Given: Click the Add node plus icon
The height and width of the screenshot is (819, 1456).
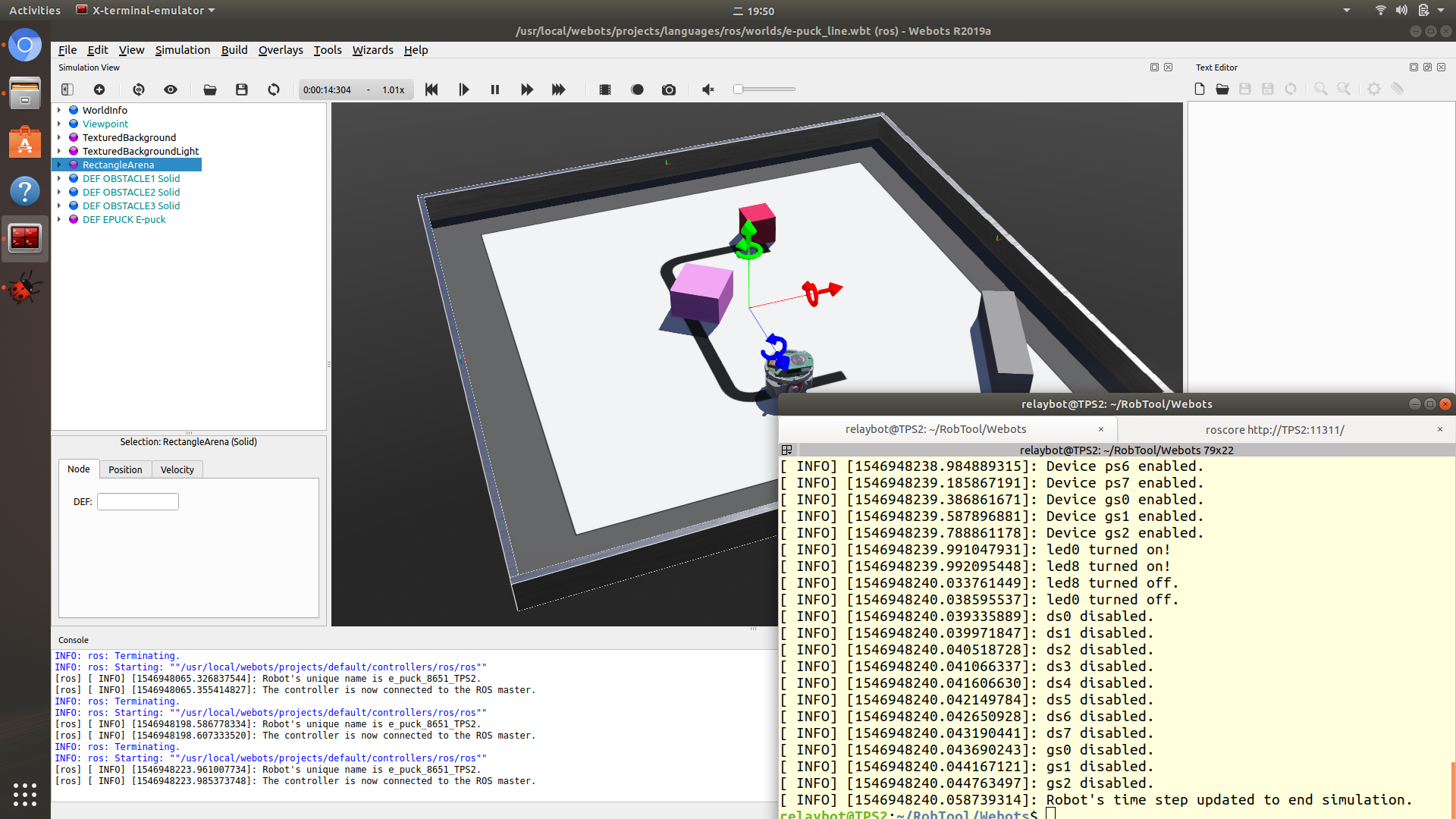Looking at the screenshot, I should [x=99, y=89].
